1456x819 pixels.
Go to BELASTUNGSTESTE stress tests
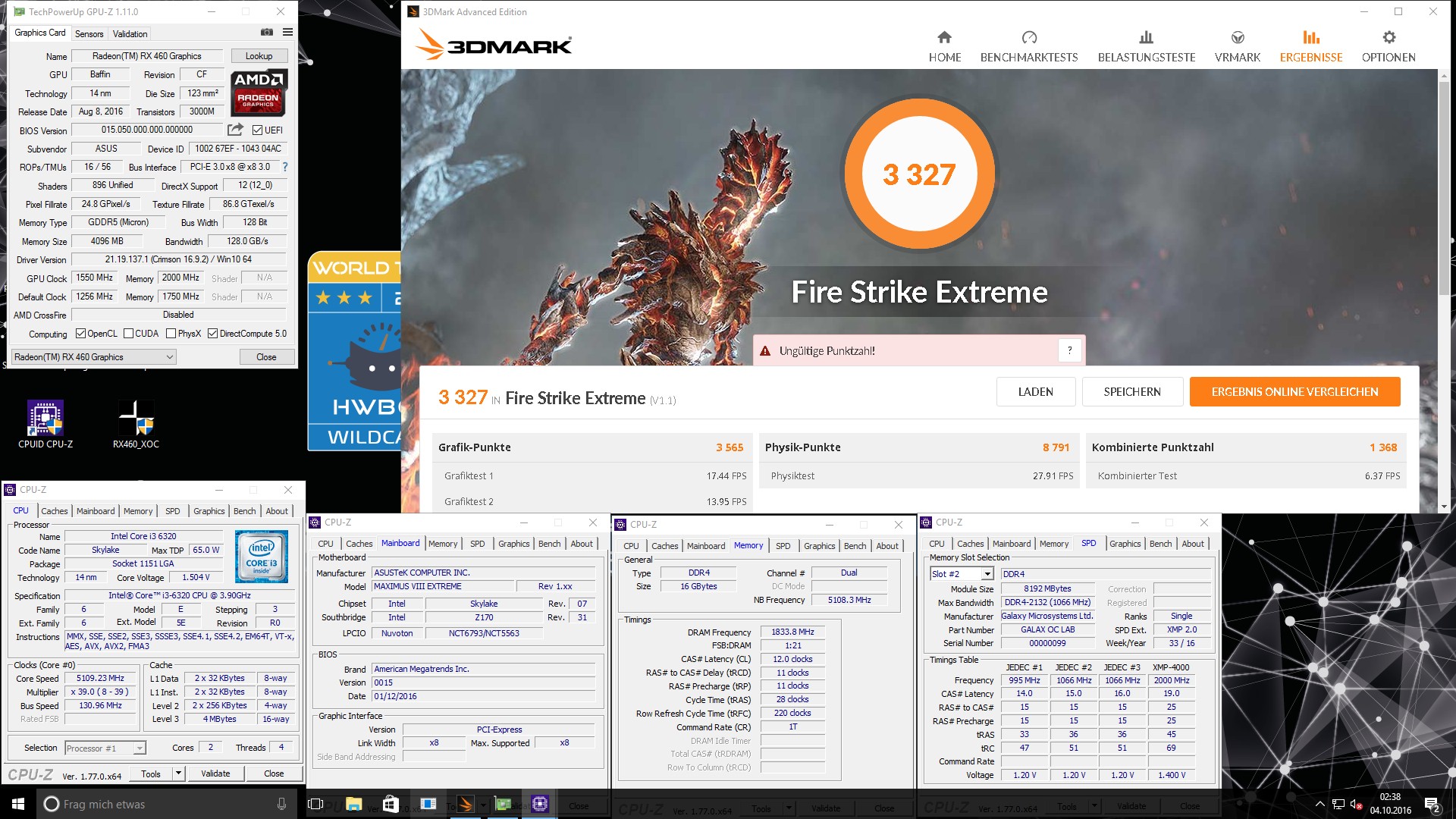point(1147,46)
